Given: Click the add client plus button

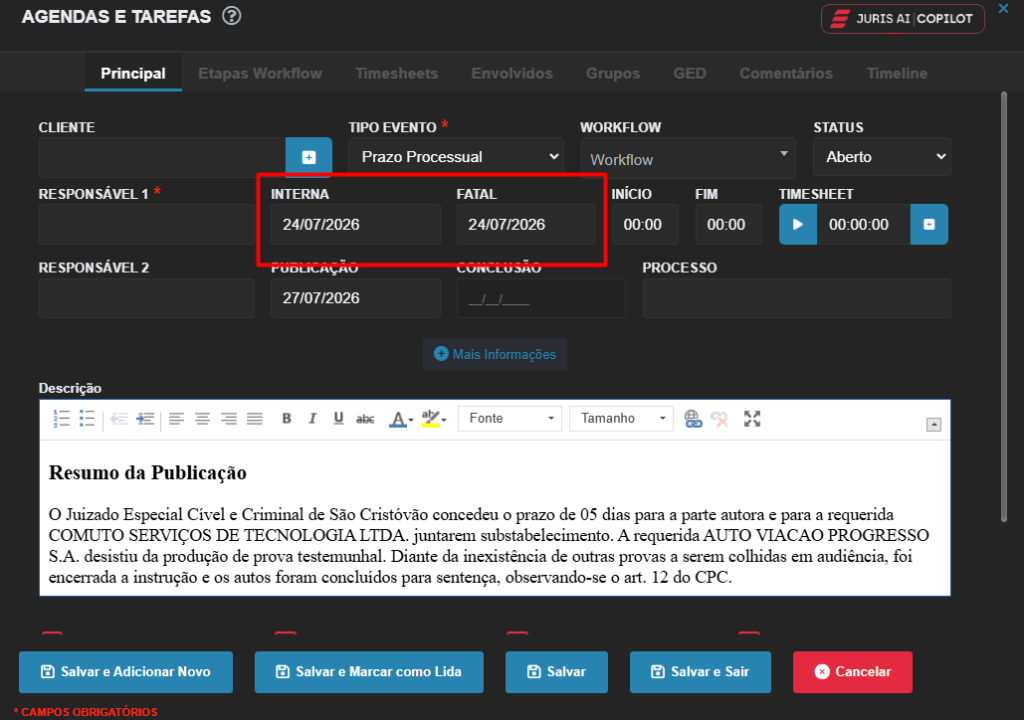Looking at the screenshot, I should tap(309, 157).
